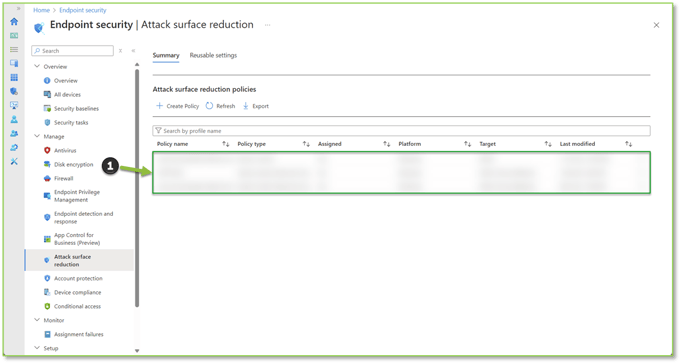This screenshot has width=681, height=364.
Task: Go to Endpoint security breadcrumb link
Action: tap(83, 10)
